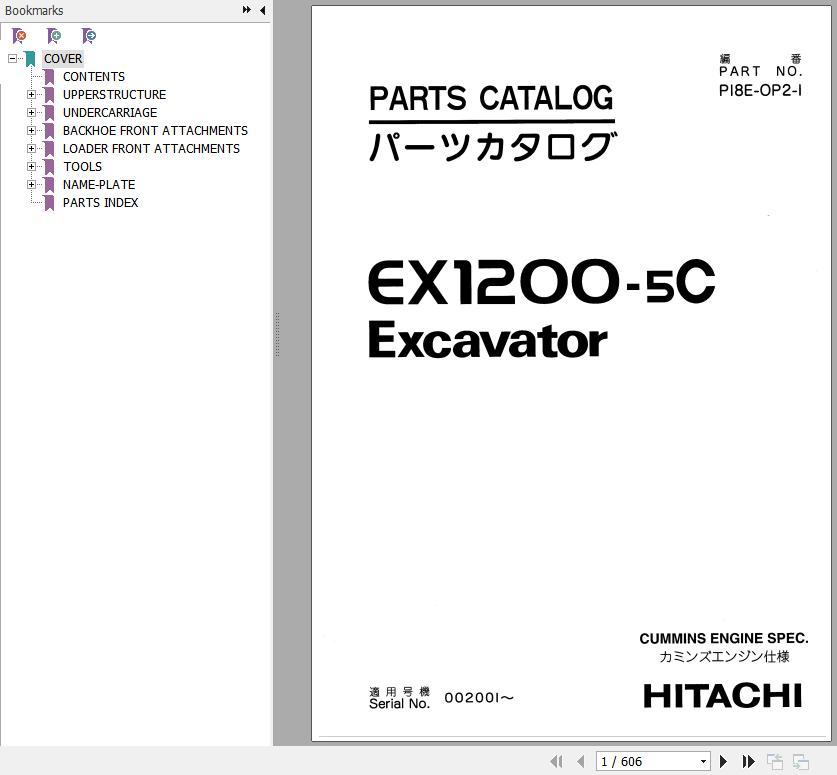Expand the UNDERCARRIAGE bookmark
Viewport: 837px width, 775px height.
pos(31,113)
